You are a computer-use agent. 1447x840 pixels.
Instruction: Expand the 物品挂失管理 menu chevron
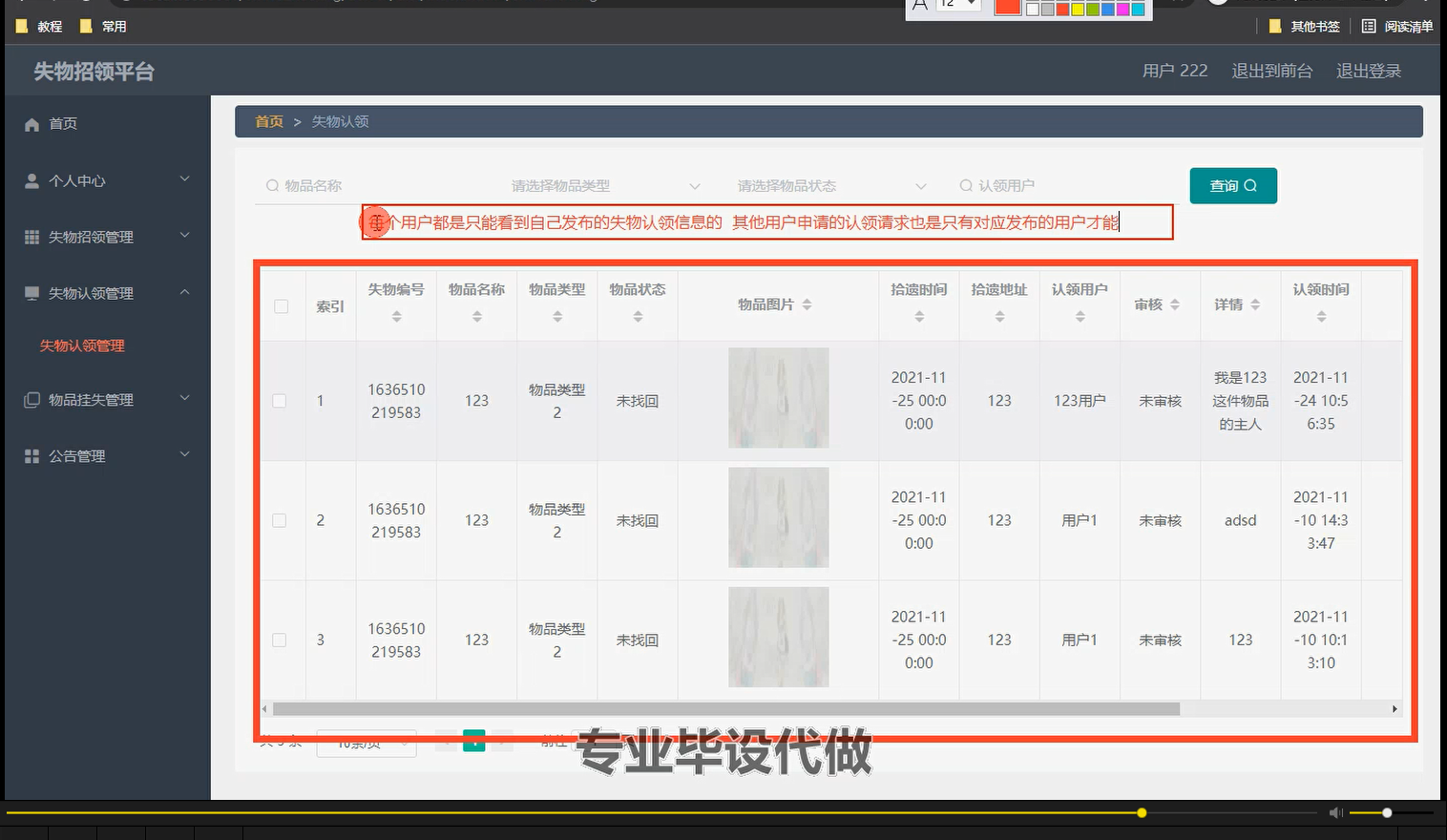click(185, 397)
